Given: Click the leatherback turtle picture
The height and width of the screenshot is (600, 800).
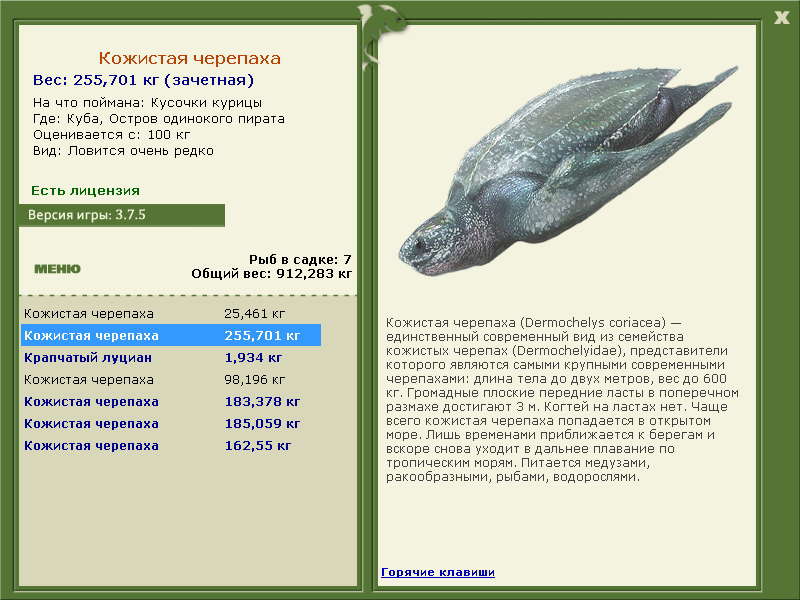Looking at the screenshot, I should 567,170.
